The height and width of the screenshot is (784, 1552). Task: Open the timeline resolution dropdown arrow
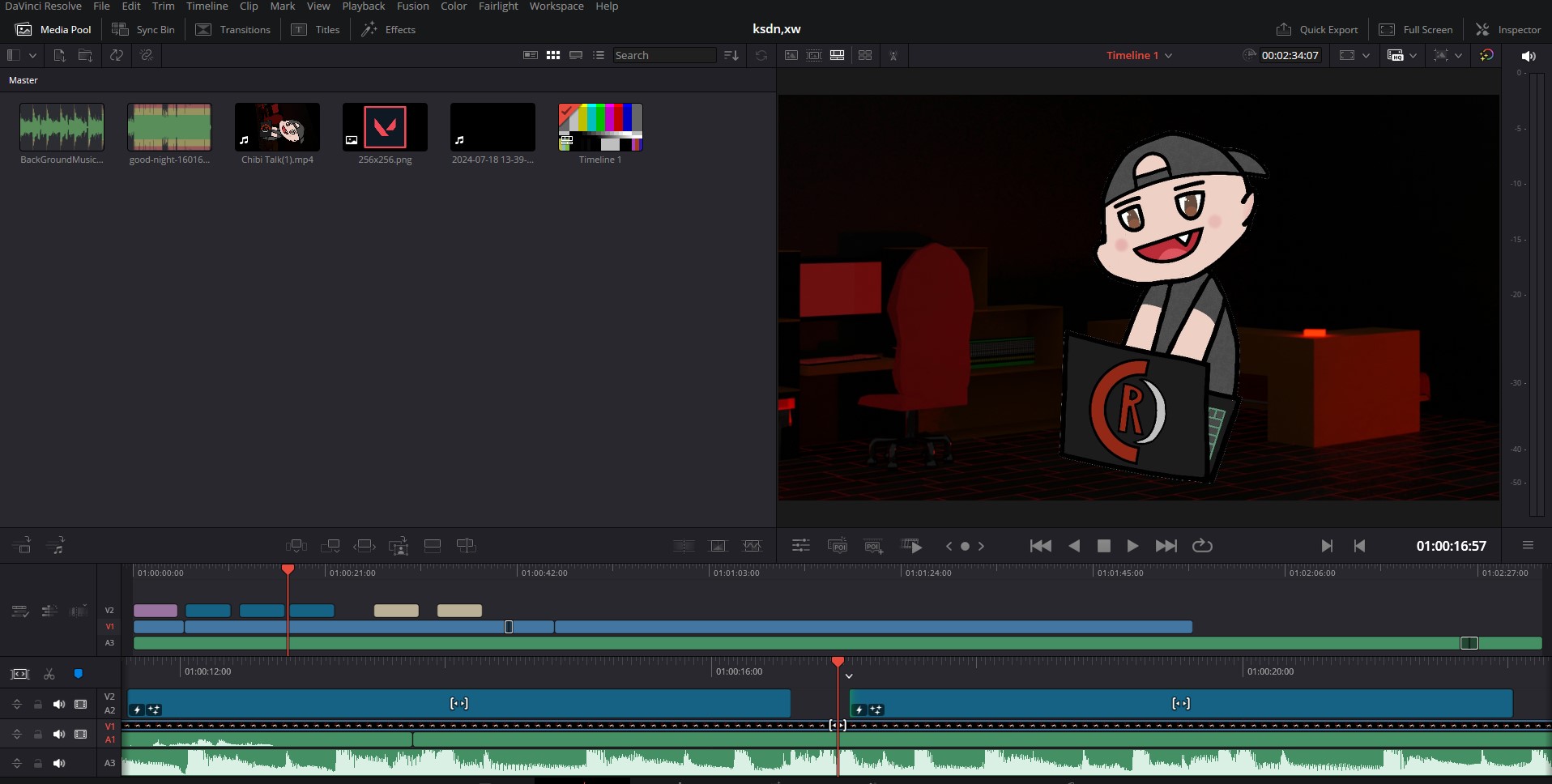click(1366, 55)
